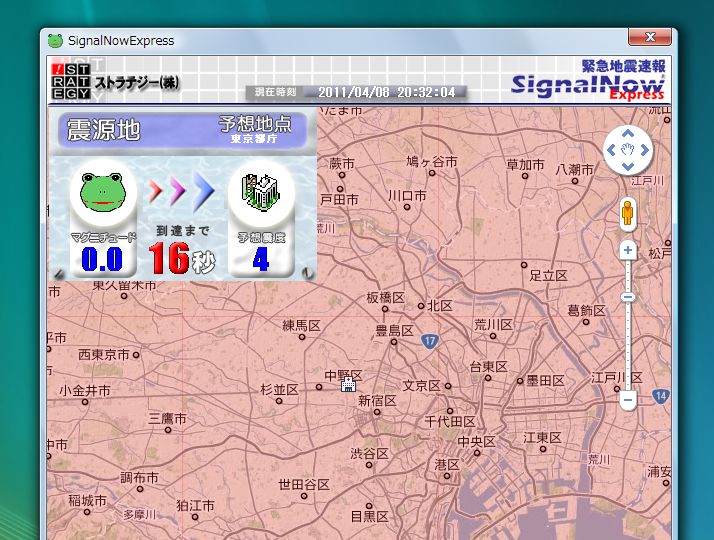Click the 16秒 arrival countdown
Viewport: 714px width, 540px height.
[x=182, y=258]
